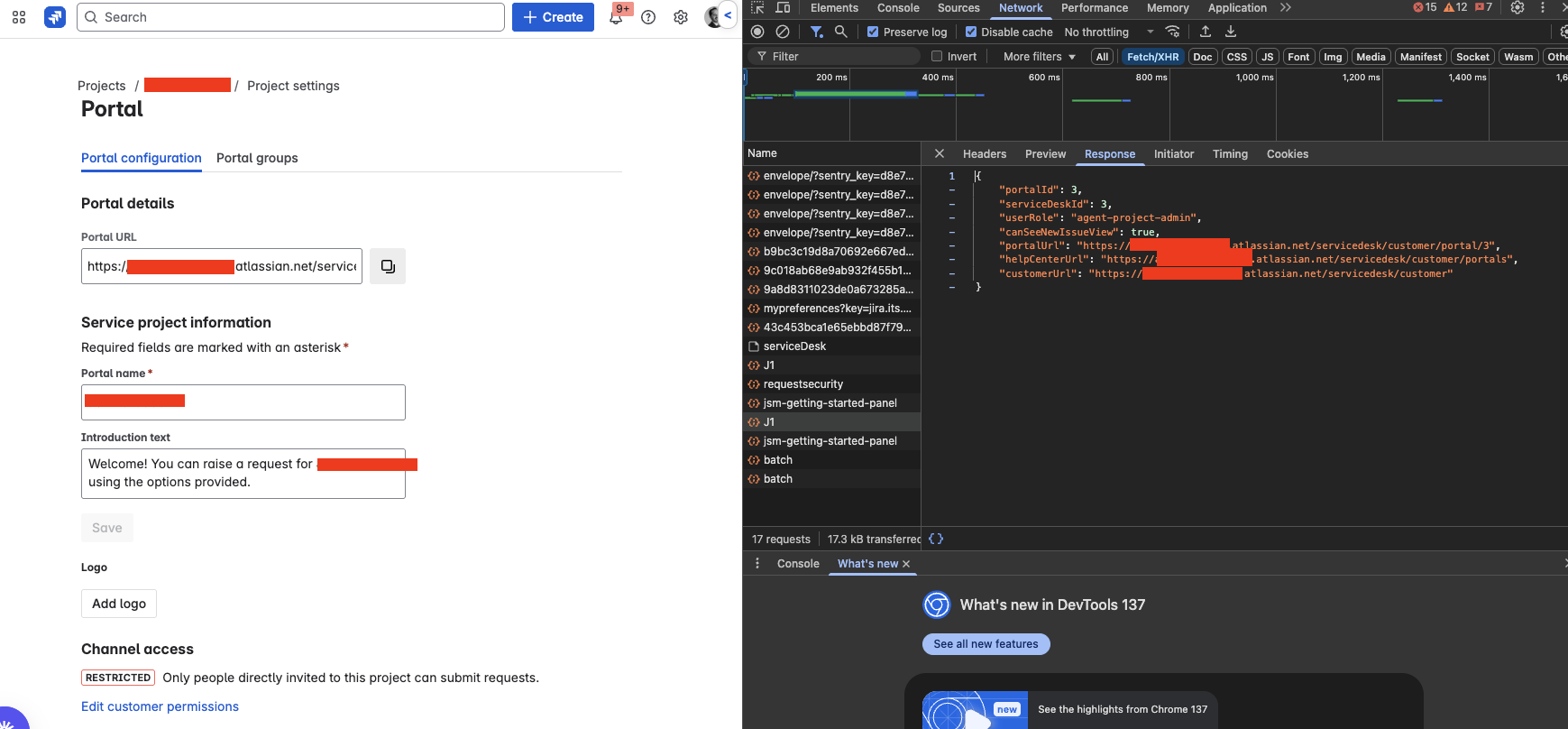Toggle the Font filter chip
1568x729 pixels.
[1298, 57]
